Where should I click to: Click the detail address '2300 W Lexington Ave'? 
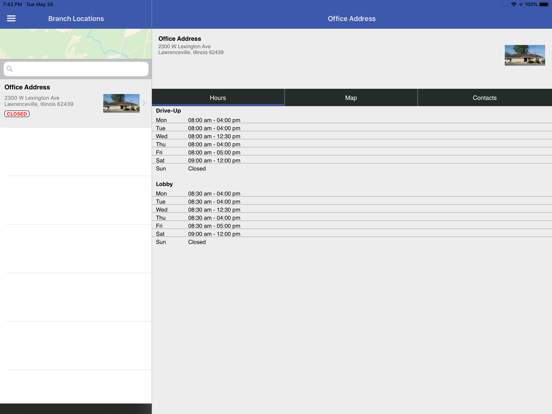184,46
